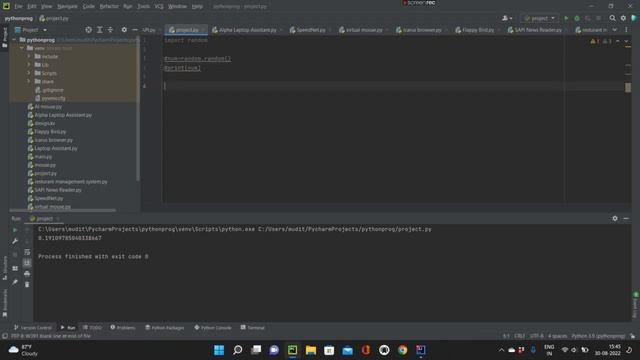The image size is (640, 360).
Task: Open the Navigate menu
Action: click(x=67, y=7)
